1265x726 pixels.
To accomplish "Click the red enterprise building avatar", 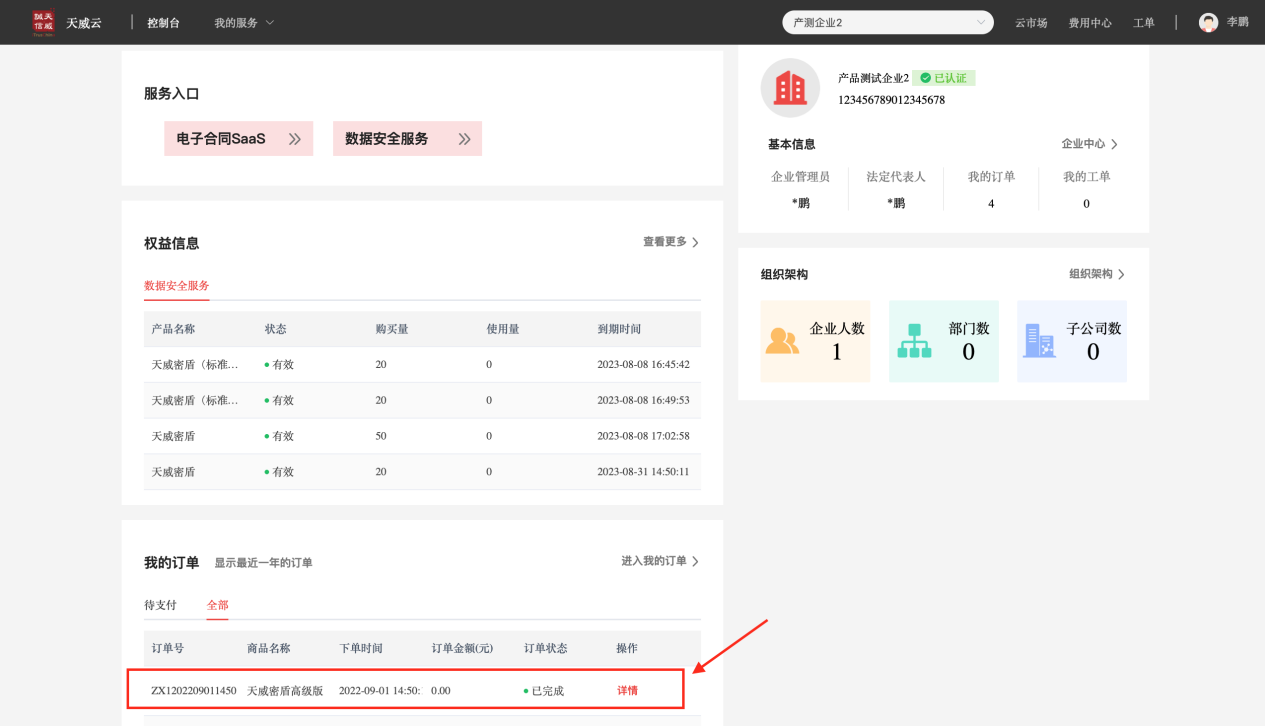I will pyautogui.click(x=790, y=88).
